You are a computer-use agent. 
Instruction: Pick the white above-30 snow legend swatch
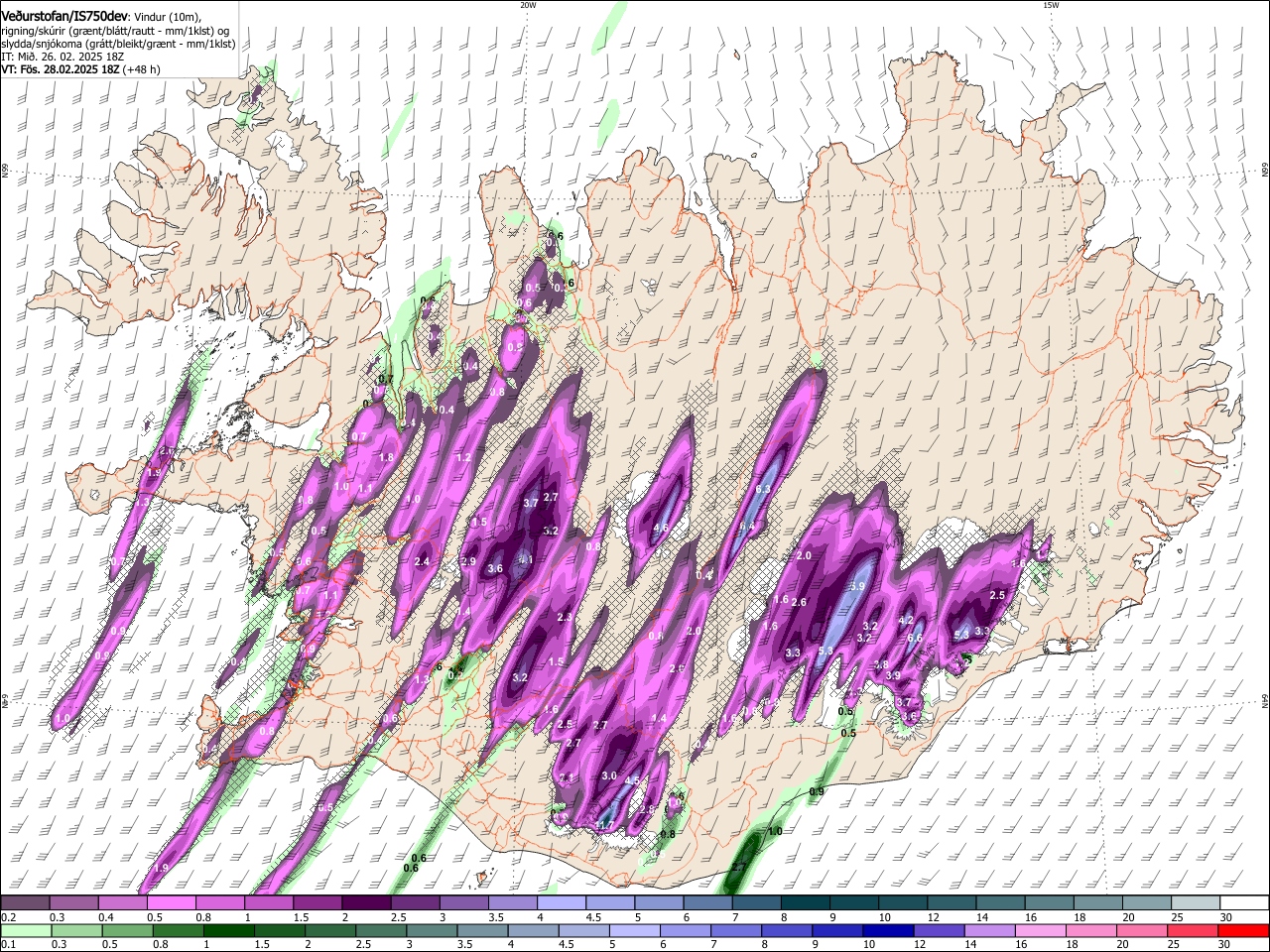click(x=1244, y=903)
